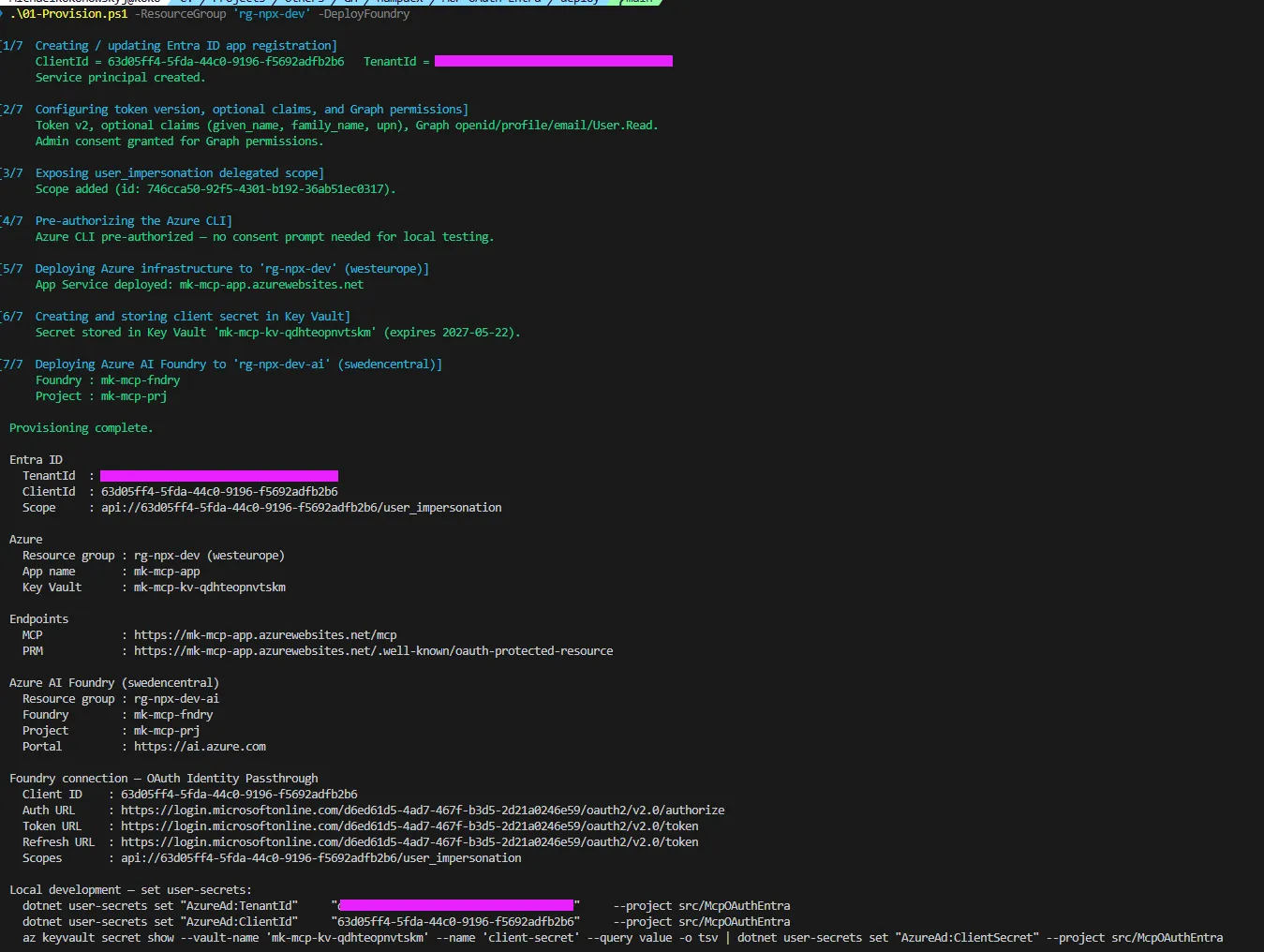The height and width of the screenshot is (952, 1264).
Task: Open the Token URL link
Action: pyautogui.click(x=409, y=826)
